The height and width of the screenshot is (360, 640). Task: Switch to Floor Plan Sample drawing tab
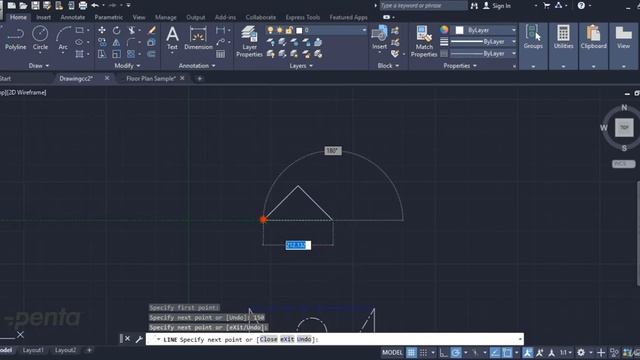151,78
